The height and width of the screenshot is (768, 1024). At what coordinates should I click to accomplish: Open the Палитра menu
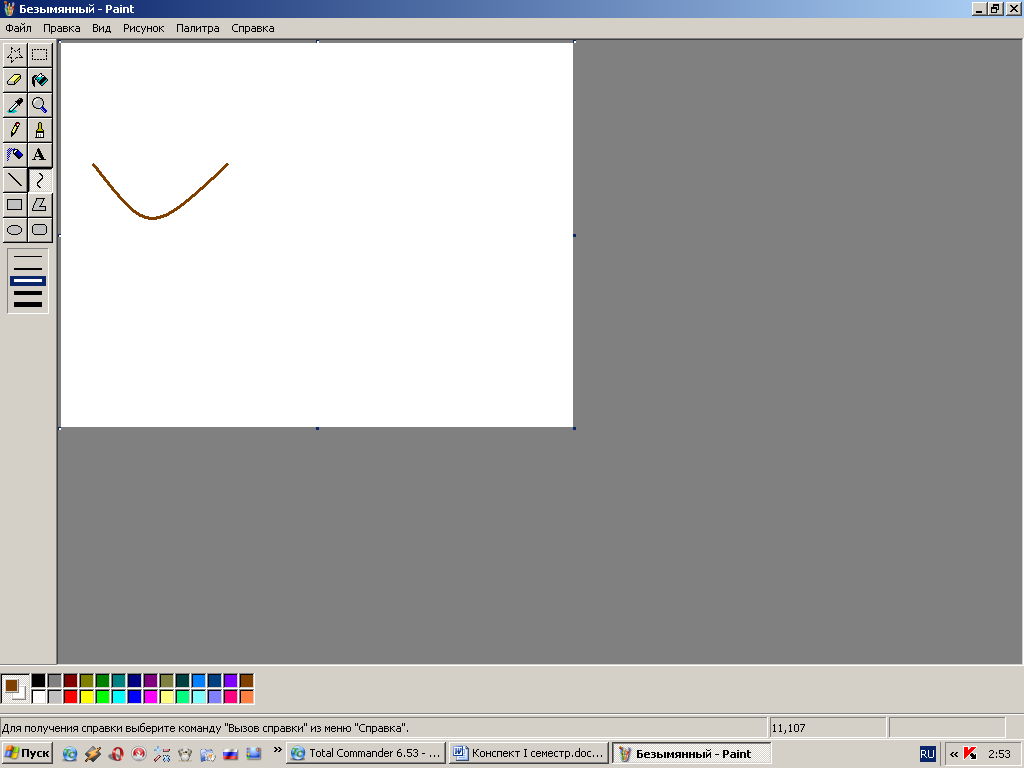pyautogui.click(x=198, y=28)
